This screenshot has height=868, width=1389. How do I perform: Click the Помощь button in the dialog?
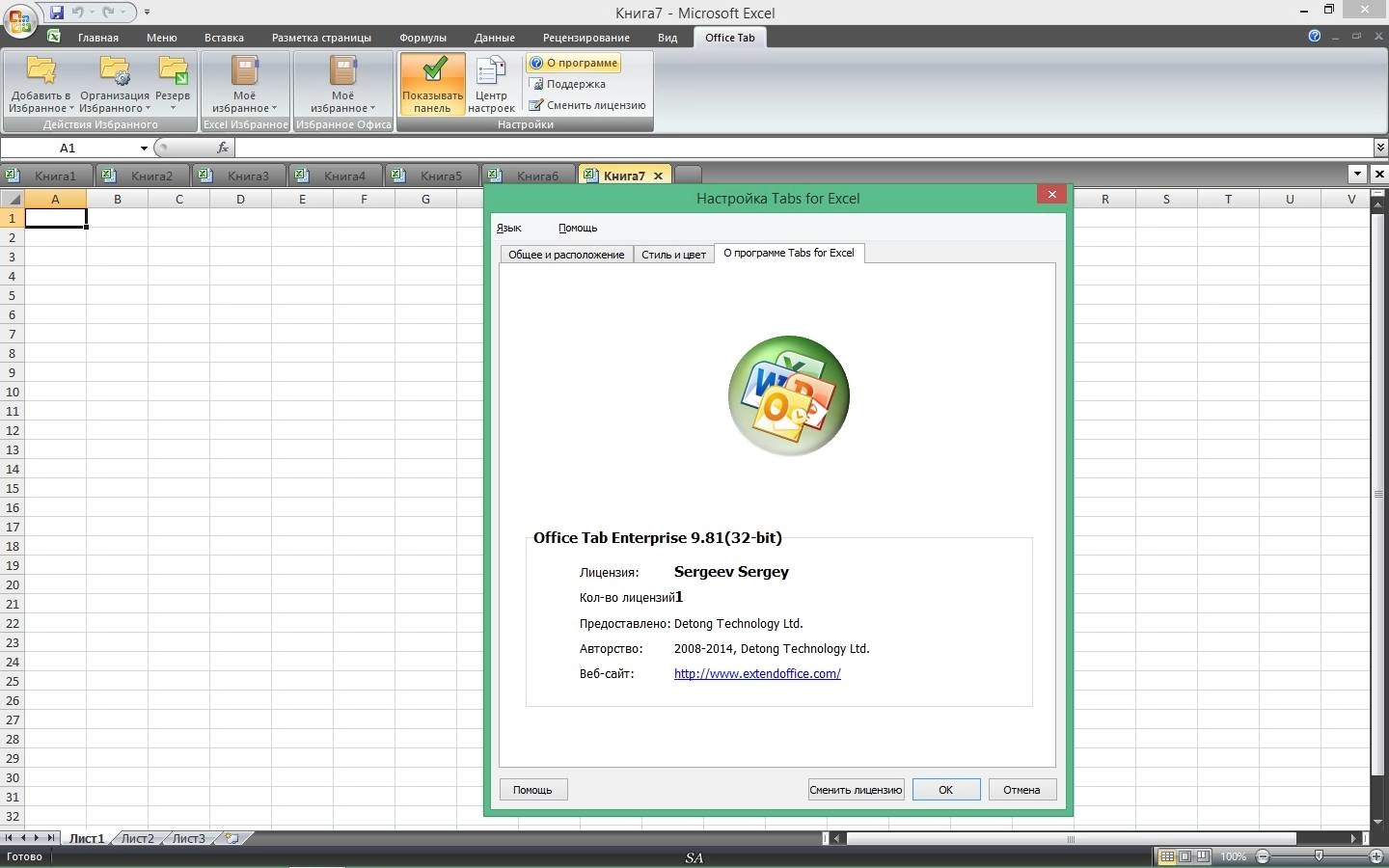point(532,790)
